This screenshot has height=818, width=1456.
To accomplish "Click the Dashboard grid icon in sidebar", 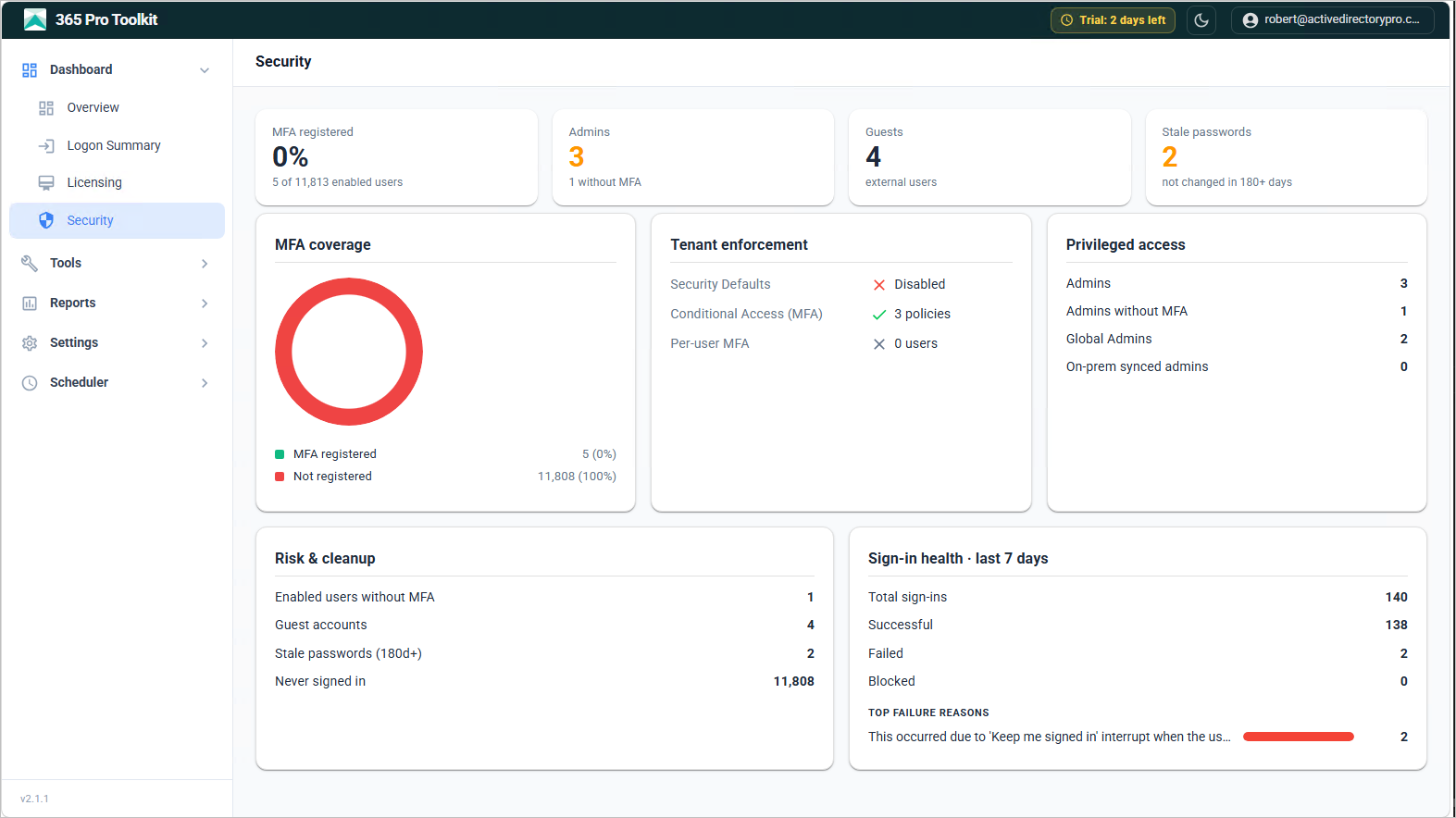I will tap(30, 70).
